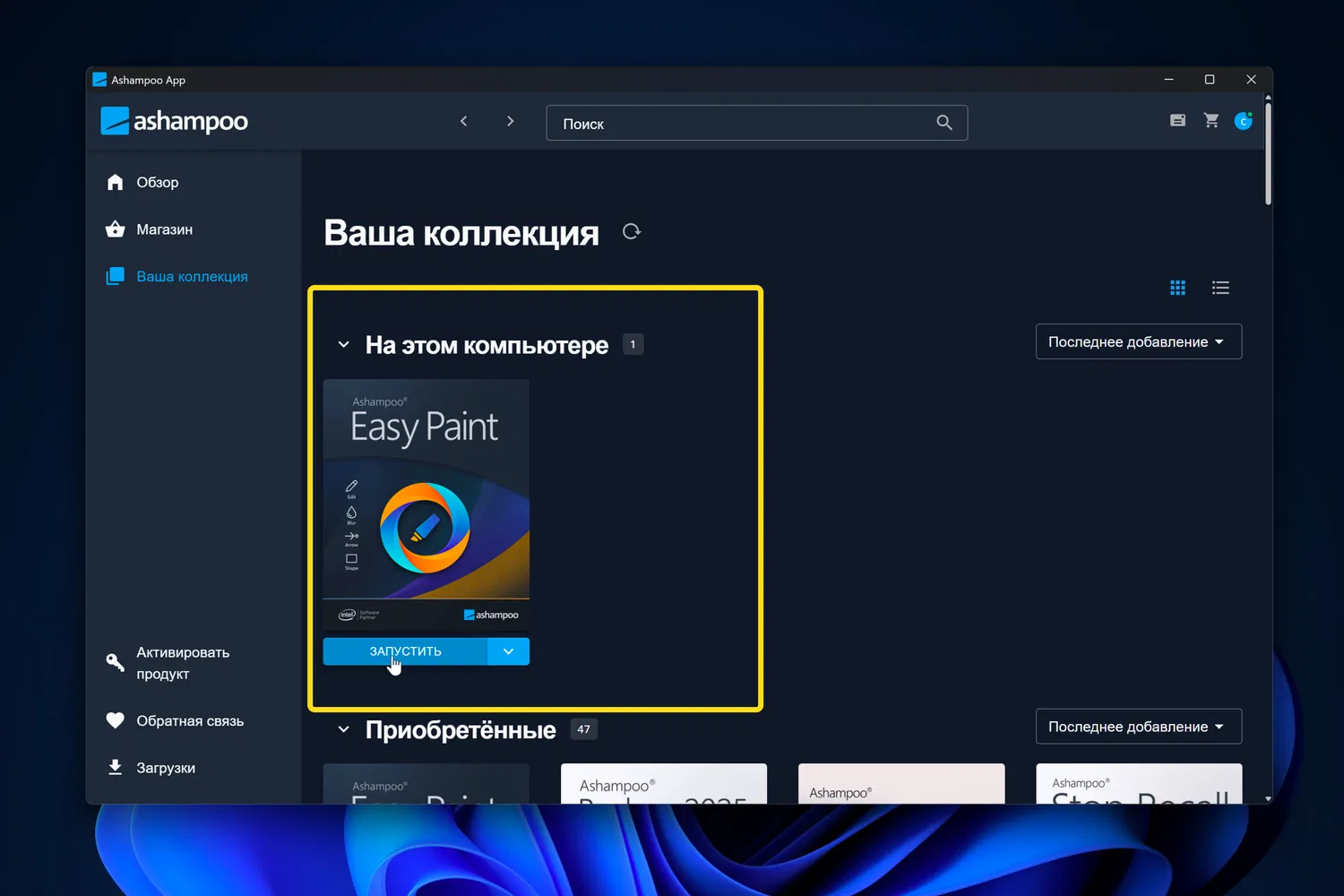Open Загрузки in the sidebar
The height and width of the screenshot is (896, 1344).
coord(166,768)
